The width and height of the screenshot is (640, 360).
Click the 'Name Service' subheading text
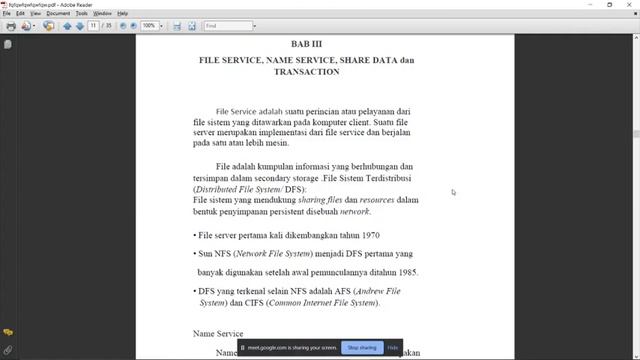[218, 333]
